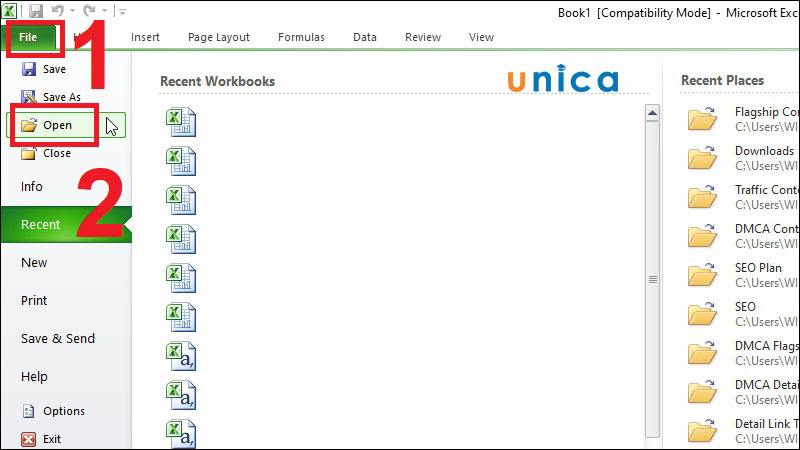Select Print in the left pane

click(x=34, y=301)
